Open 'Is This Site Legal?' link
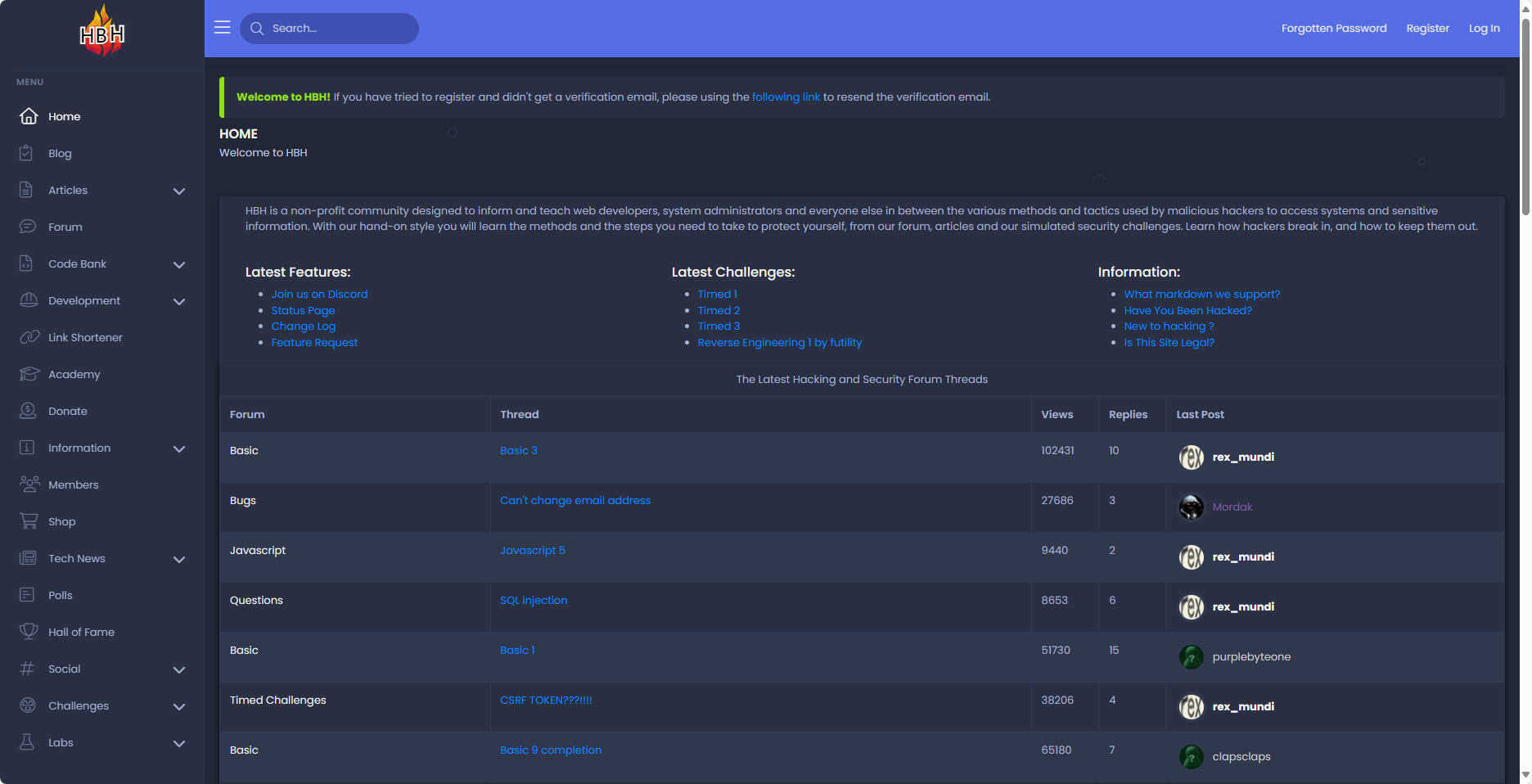Image resolution: width=1532 pixels, height=784 pixels. [x=1169, y=342]
